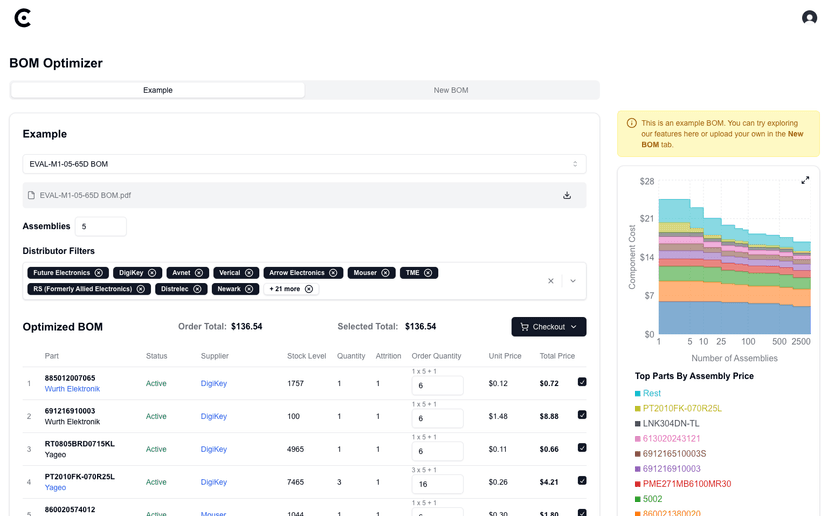Click the LNK304DN-TL legend swatch
This screenshot has height=516, width=828.
click(637, 424)
